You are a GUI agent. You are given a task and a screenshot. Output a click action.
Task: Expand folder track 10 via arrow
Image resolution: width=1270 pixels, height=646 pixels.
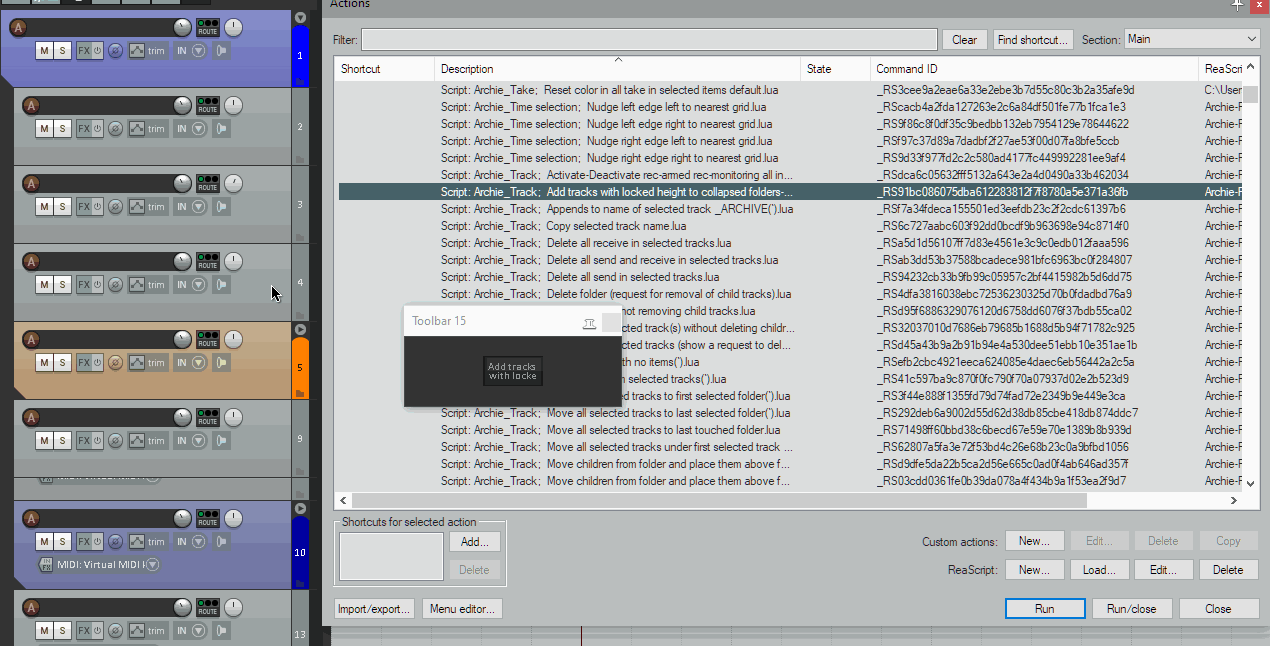coord(300,509)
